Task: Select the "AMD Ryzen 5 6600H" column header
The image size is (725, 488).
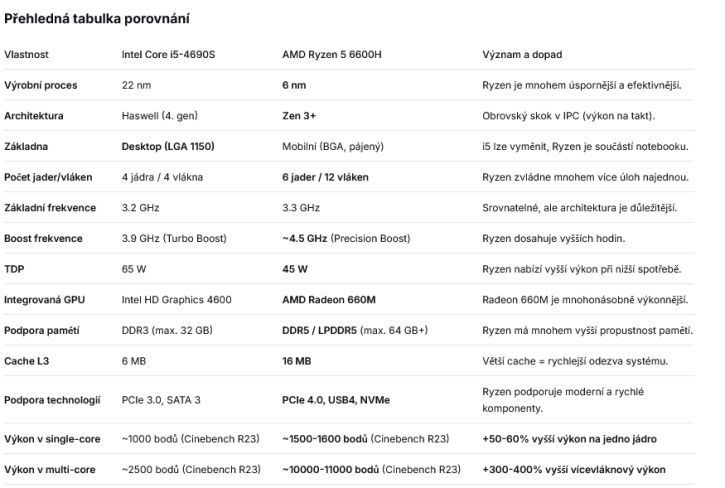Action: (332, 54)
